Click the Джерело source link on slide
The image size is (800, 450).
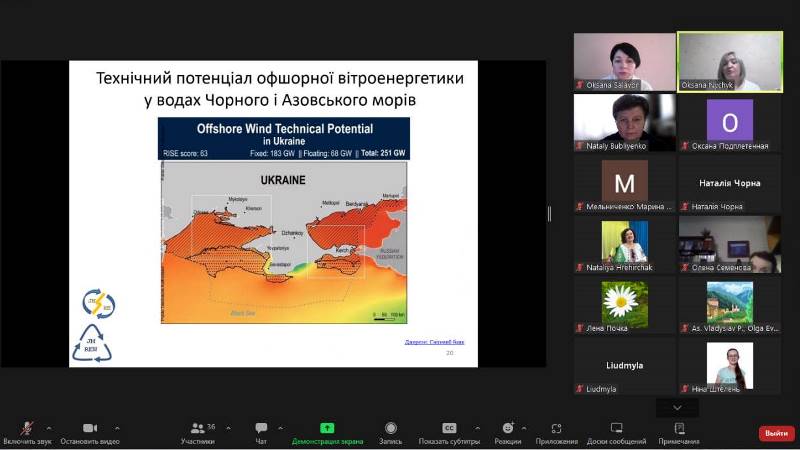pos(434,342)
